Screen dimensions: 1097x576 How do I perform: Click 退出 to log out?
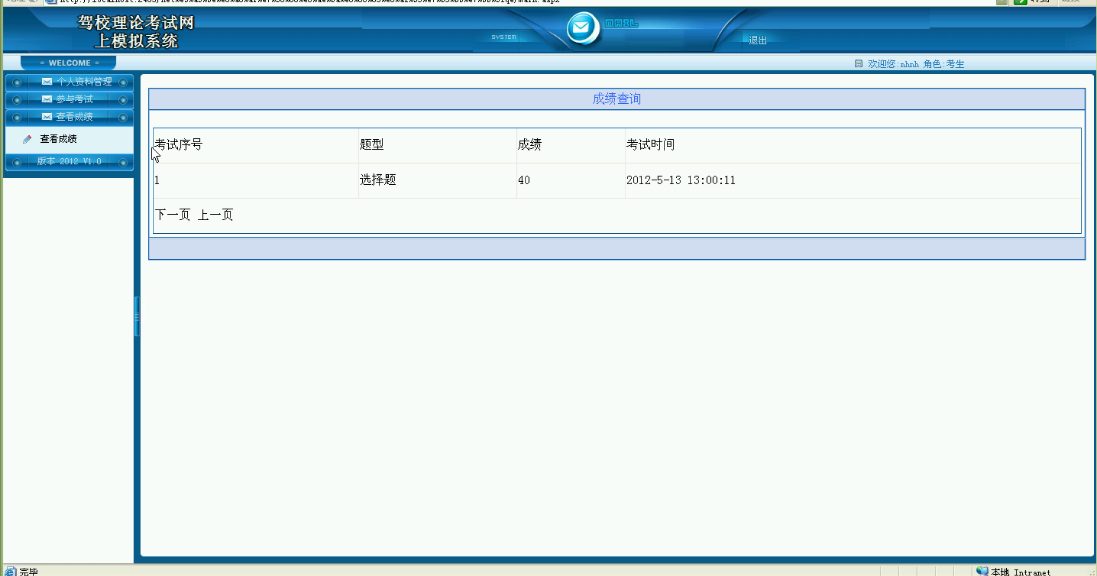pos(758,41)
